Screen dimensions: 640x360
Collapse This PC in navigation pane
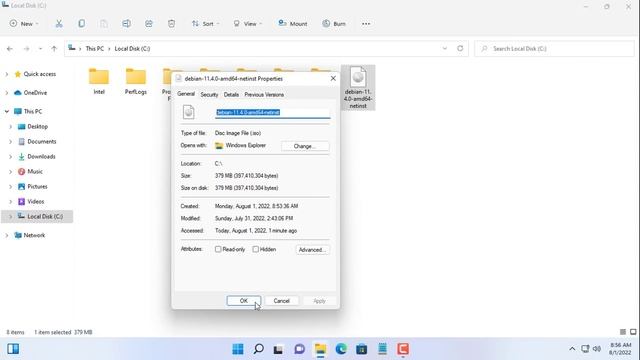(7, 111)
